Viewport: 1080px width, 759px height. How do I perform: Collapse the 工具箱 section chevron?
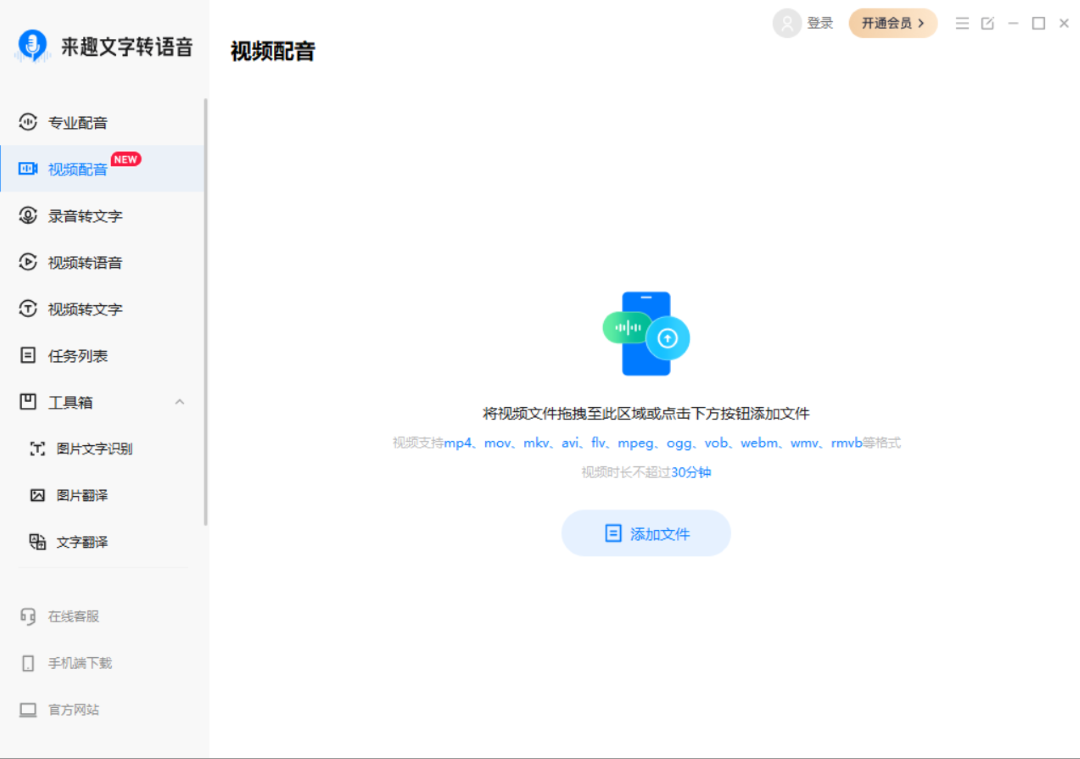click(179, 402)
